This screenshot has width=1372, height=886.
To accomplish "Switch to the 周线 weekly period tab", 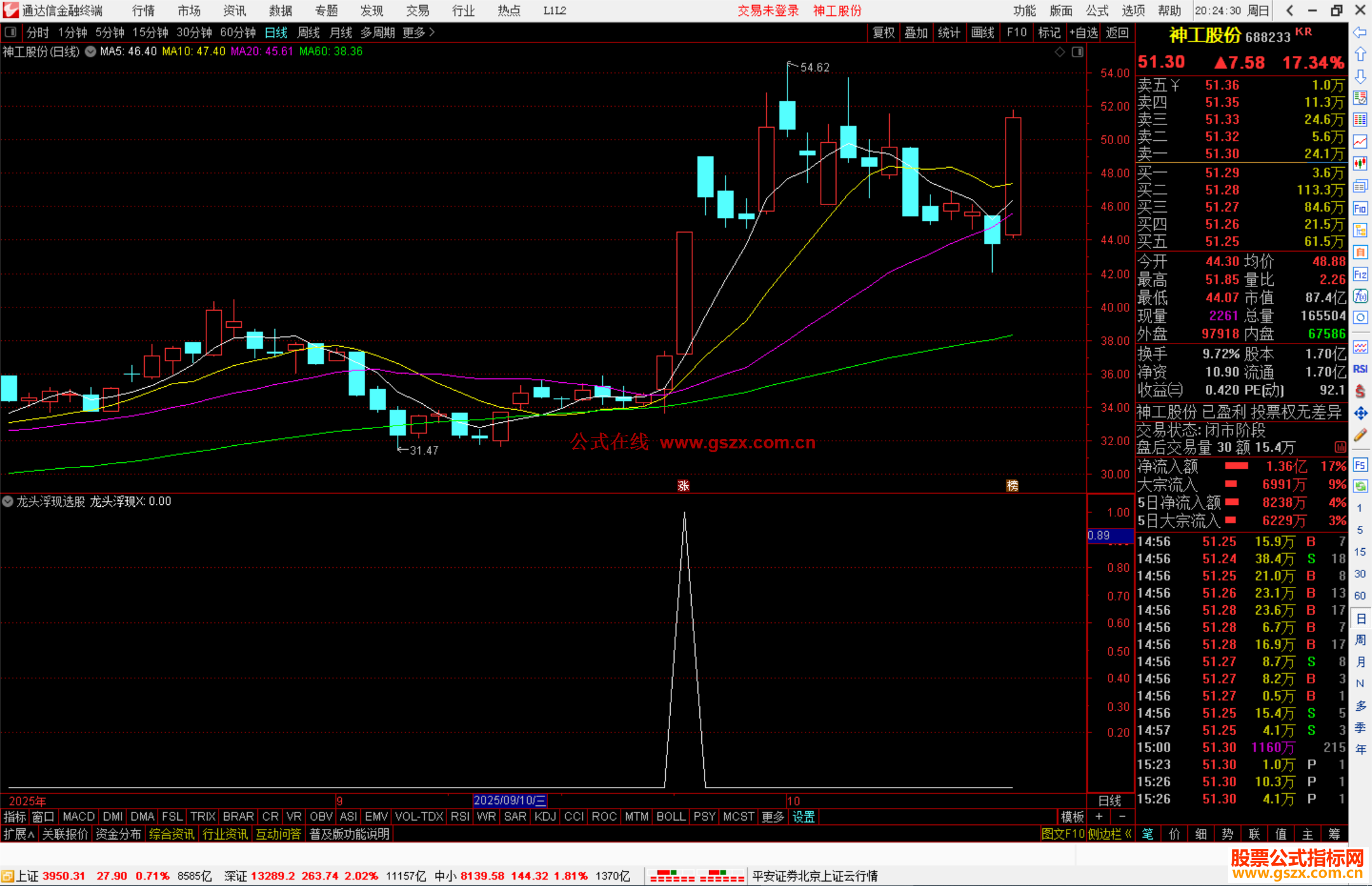I will 309,32.
